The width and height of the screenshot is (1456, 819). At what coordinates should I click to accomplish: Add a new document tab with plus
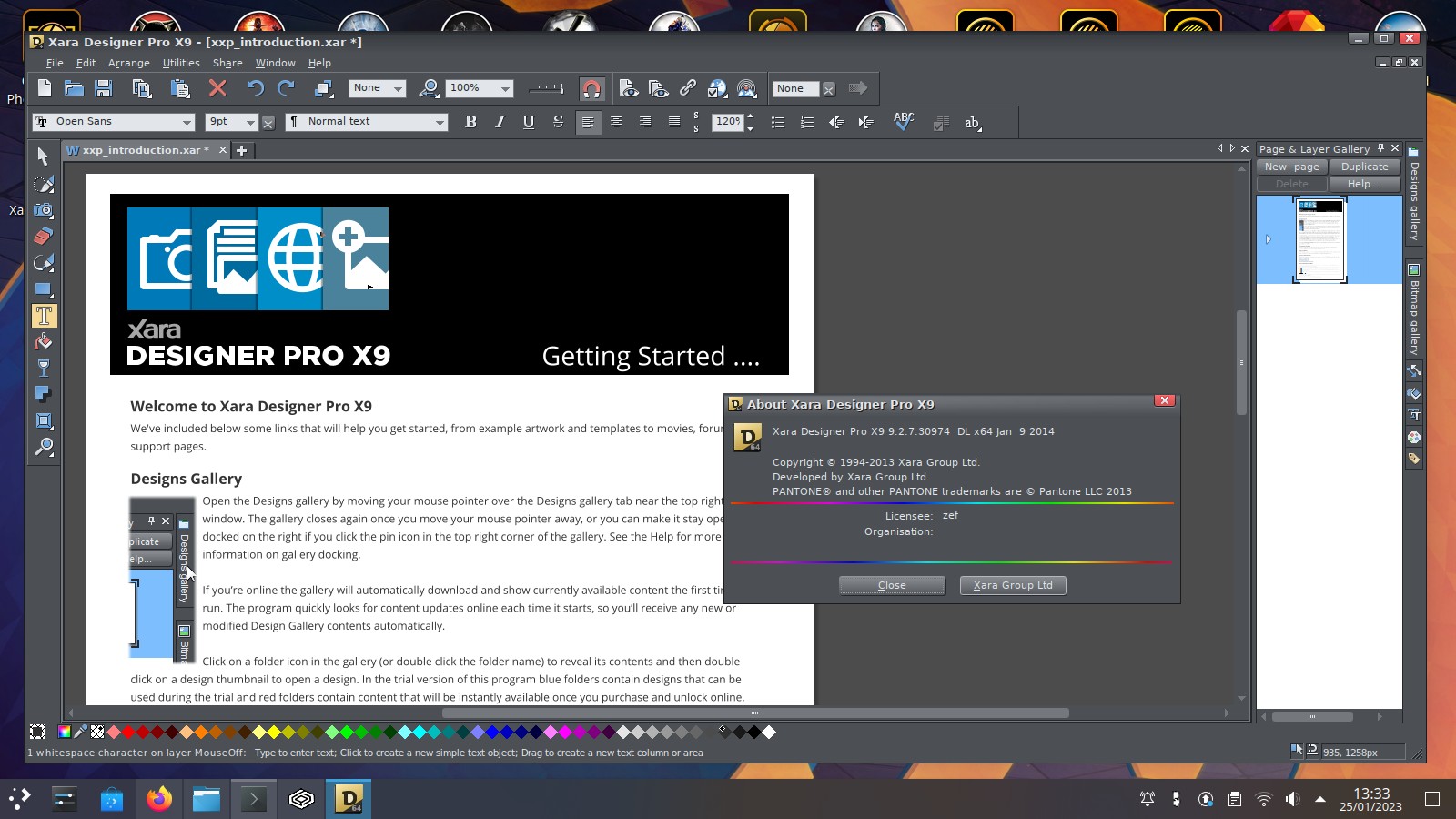[241, 150]
